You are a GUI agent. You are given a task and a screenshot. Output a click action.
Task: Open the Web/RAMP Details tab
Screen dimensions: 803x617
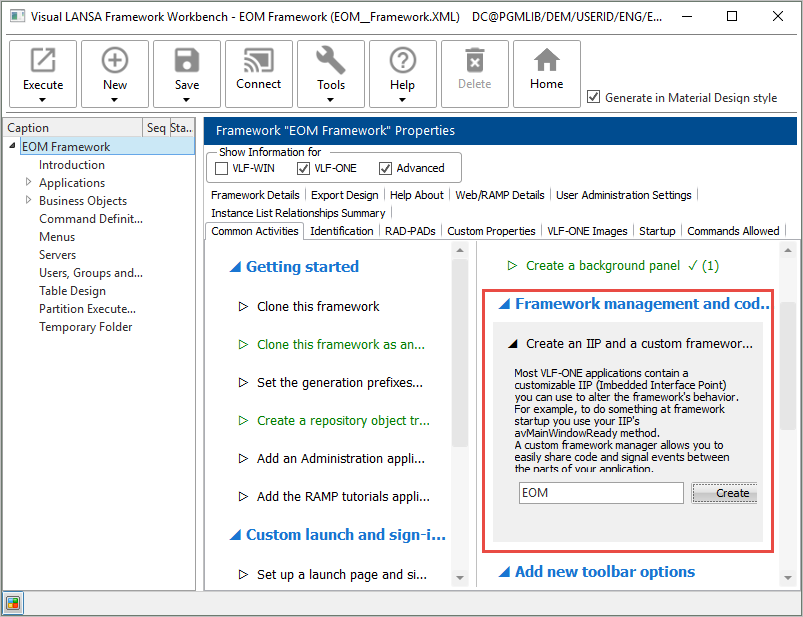pyautogui.click(x=500, y=195)
